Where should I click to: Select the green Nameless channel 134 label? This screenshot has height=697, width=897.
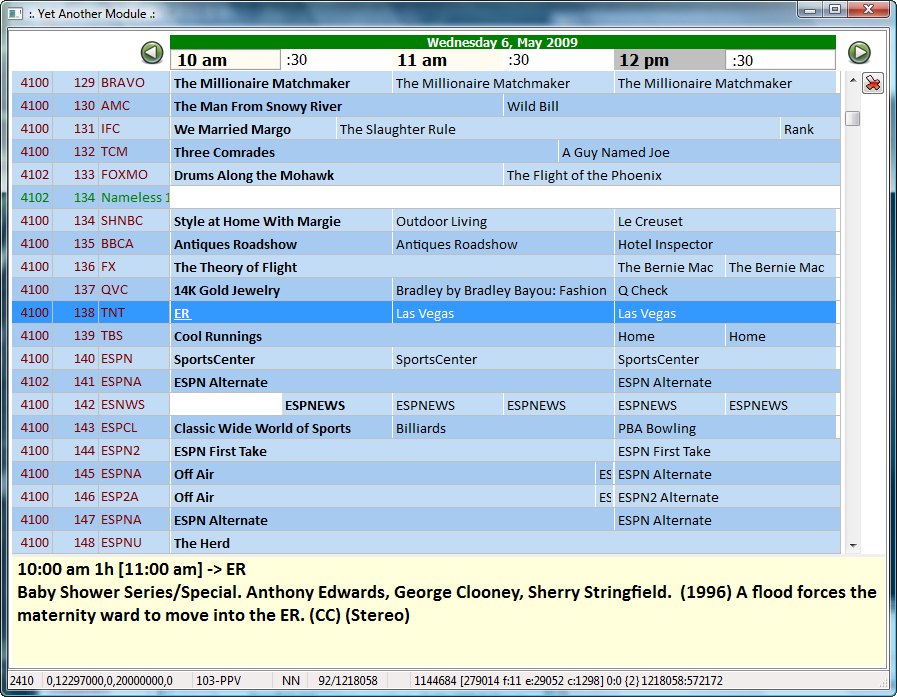[x=135, y=197]
